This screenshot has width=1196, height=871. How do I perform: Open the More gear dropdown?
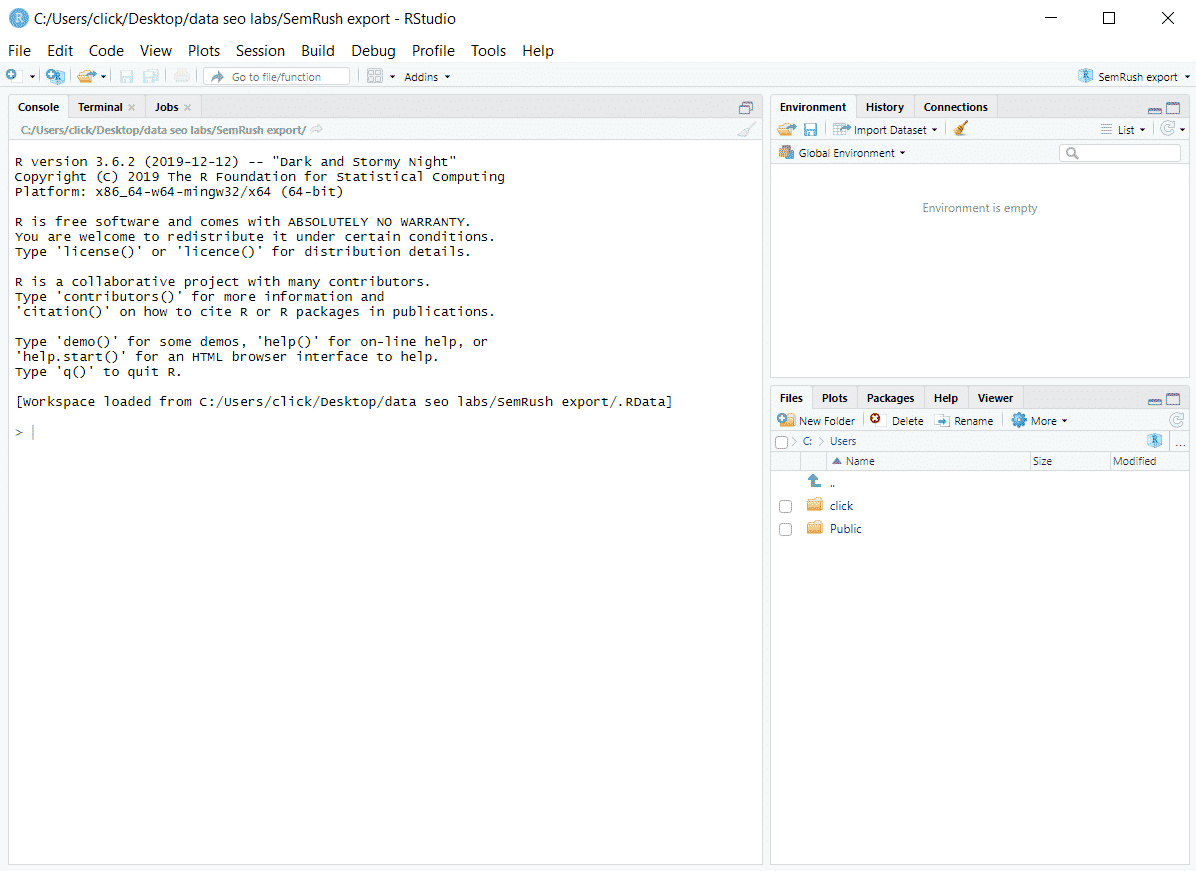tap(1039, 420)
